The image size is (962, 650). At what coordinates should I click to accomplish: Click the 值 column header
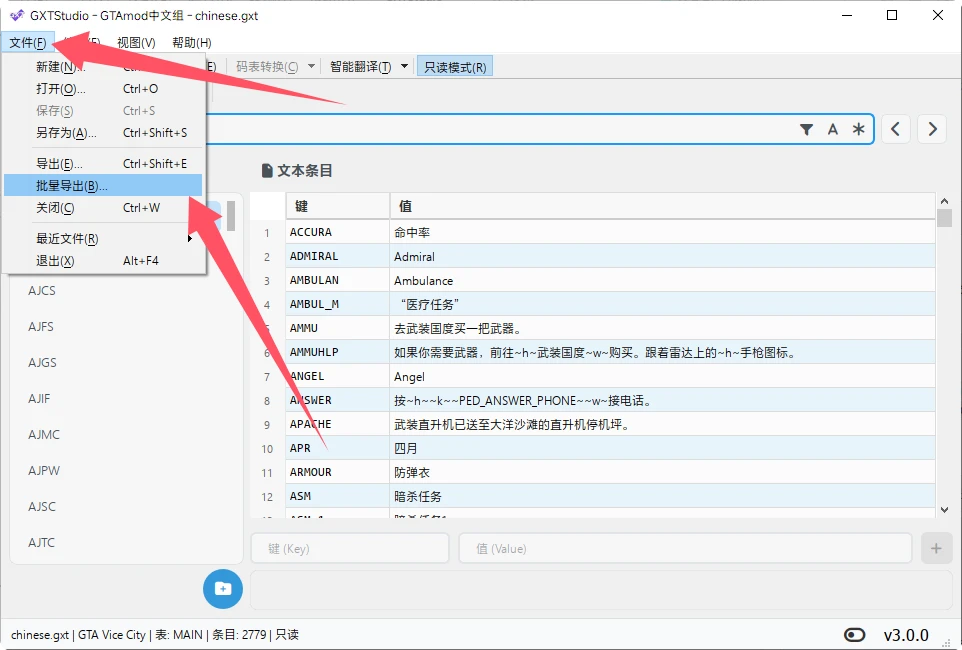663,206
